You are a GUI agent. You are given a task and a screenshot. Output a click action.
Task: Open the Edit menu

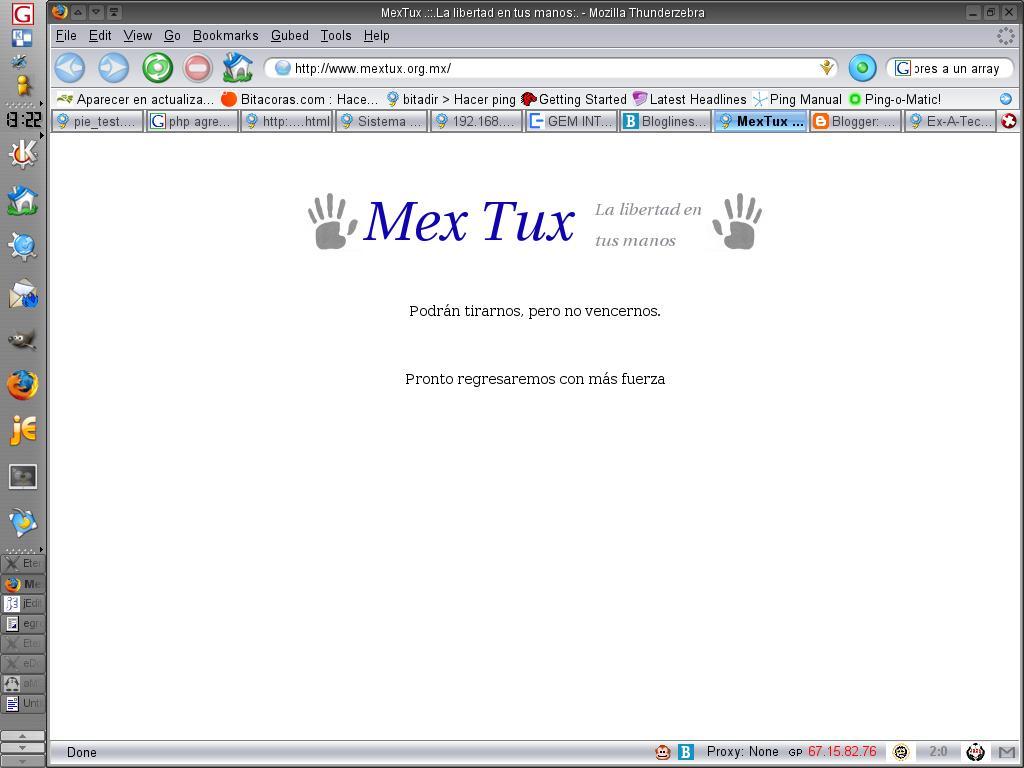[x=100, y=36]
